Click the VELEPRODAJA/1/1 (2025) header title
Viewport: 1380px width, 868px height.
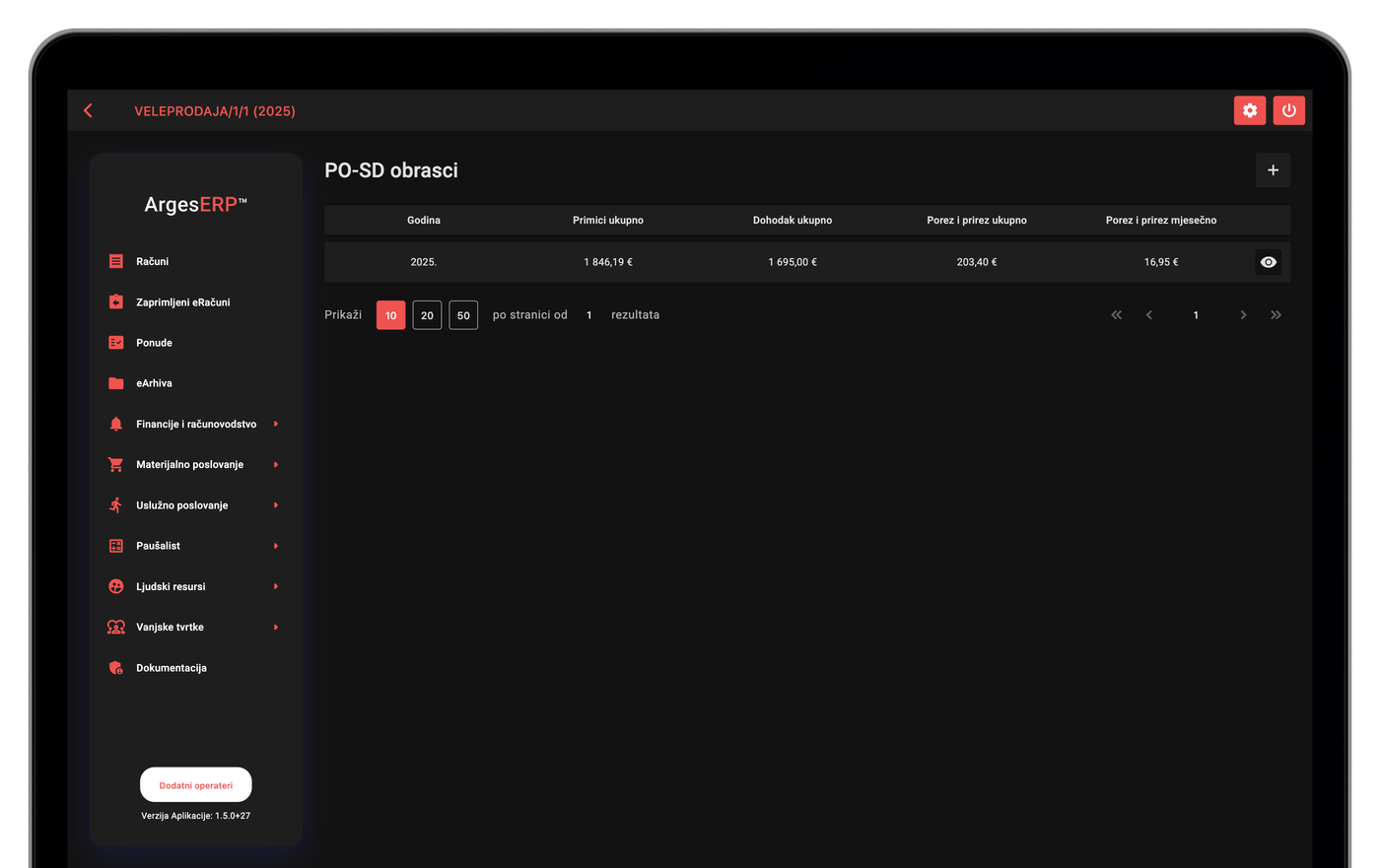tap(215, 111)
